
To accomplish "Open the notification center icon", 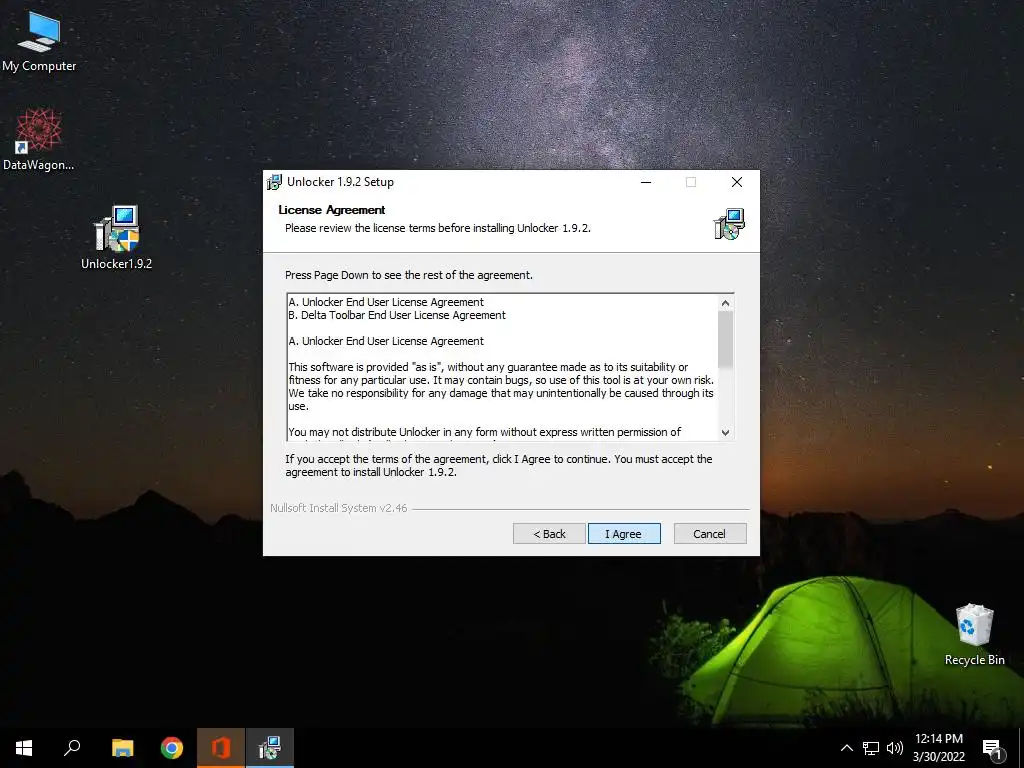I will tap(993, 749).
